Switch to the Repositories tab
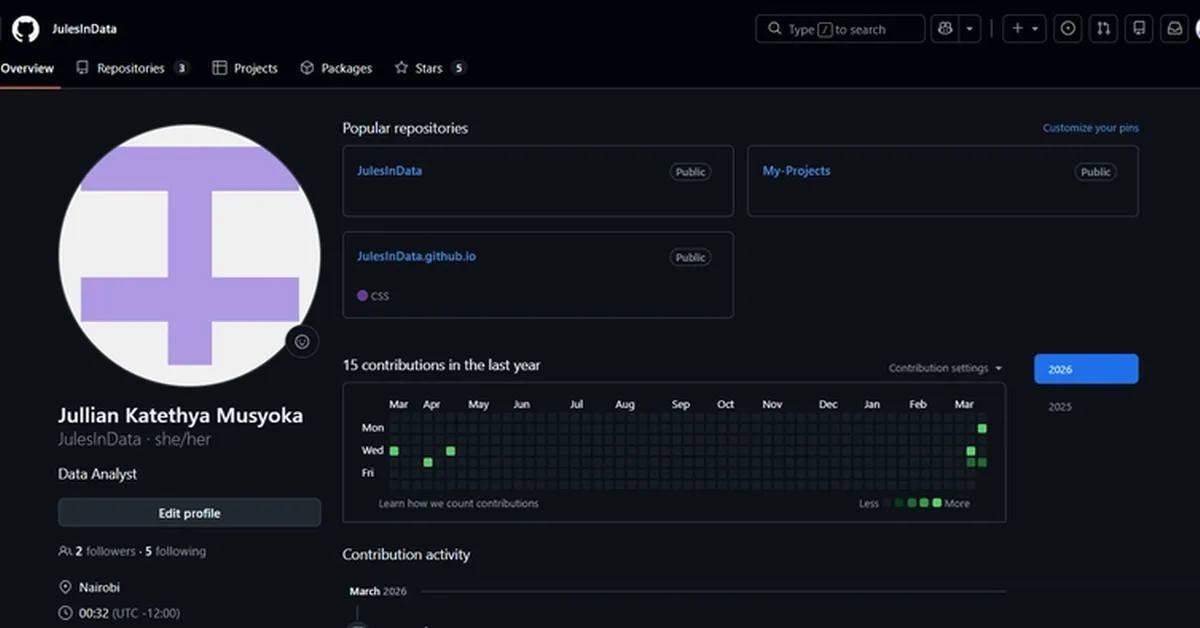 pos(131,68)
